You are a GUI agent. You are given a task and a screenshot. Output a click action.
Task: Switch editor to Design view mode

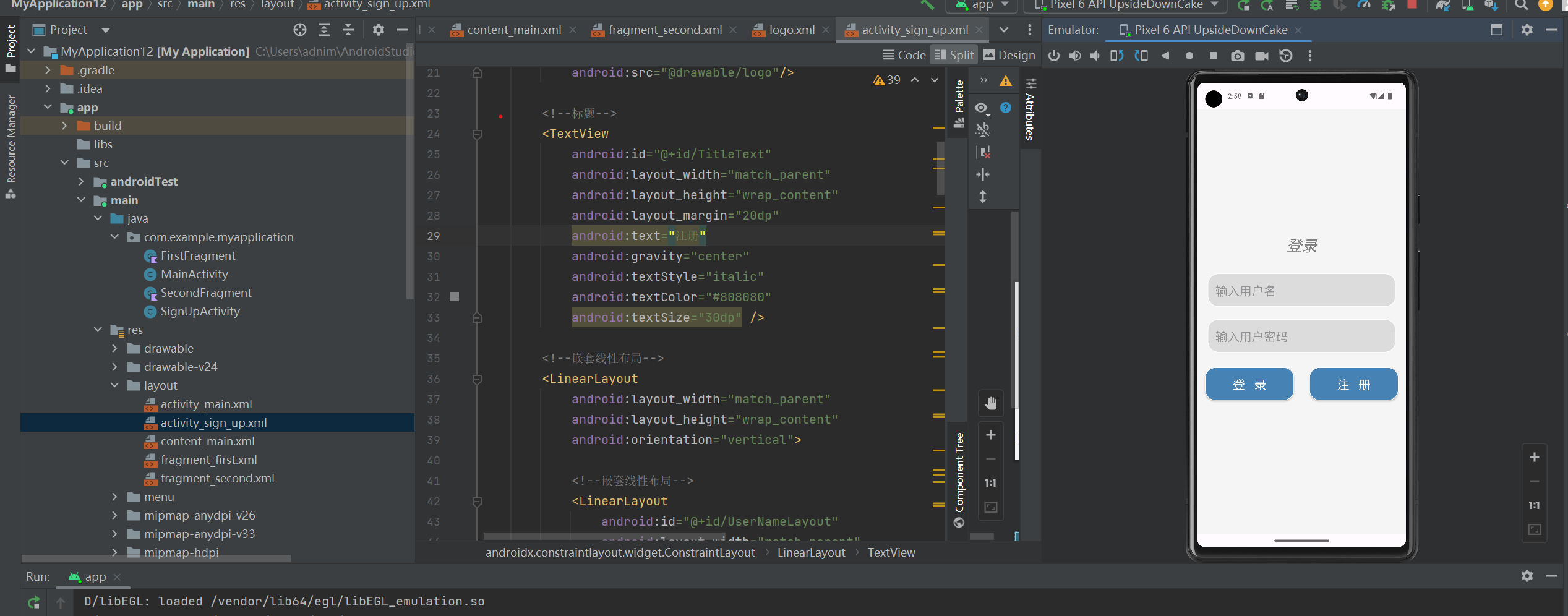tap(1009, 55)
